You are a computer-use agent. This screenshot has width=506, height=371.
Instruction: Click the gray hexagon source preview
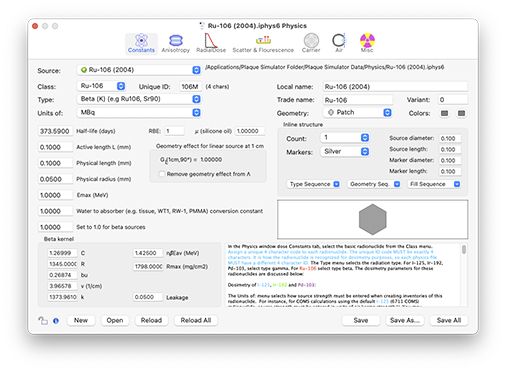pos(373,219)
